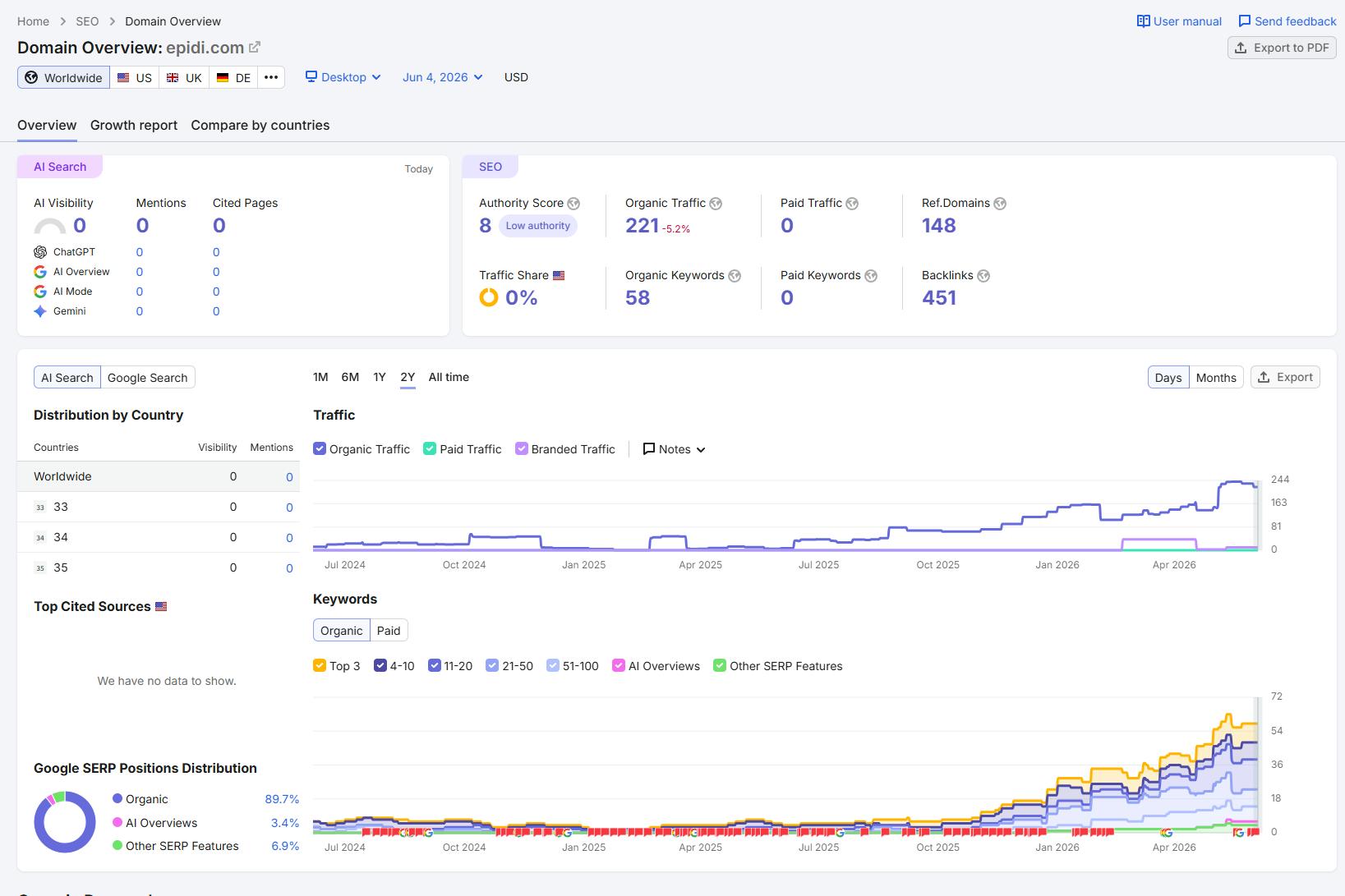Click the Google SERP distribution donut chart

pyautogui.click(x=64, y=822)
